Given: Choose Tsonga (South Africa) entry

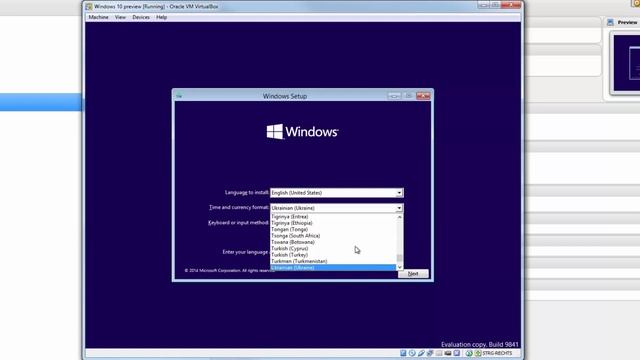Looking at the screenshot, I should pyautogui.click(x=333, y=236).
